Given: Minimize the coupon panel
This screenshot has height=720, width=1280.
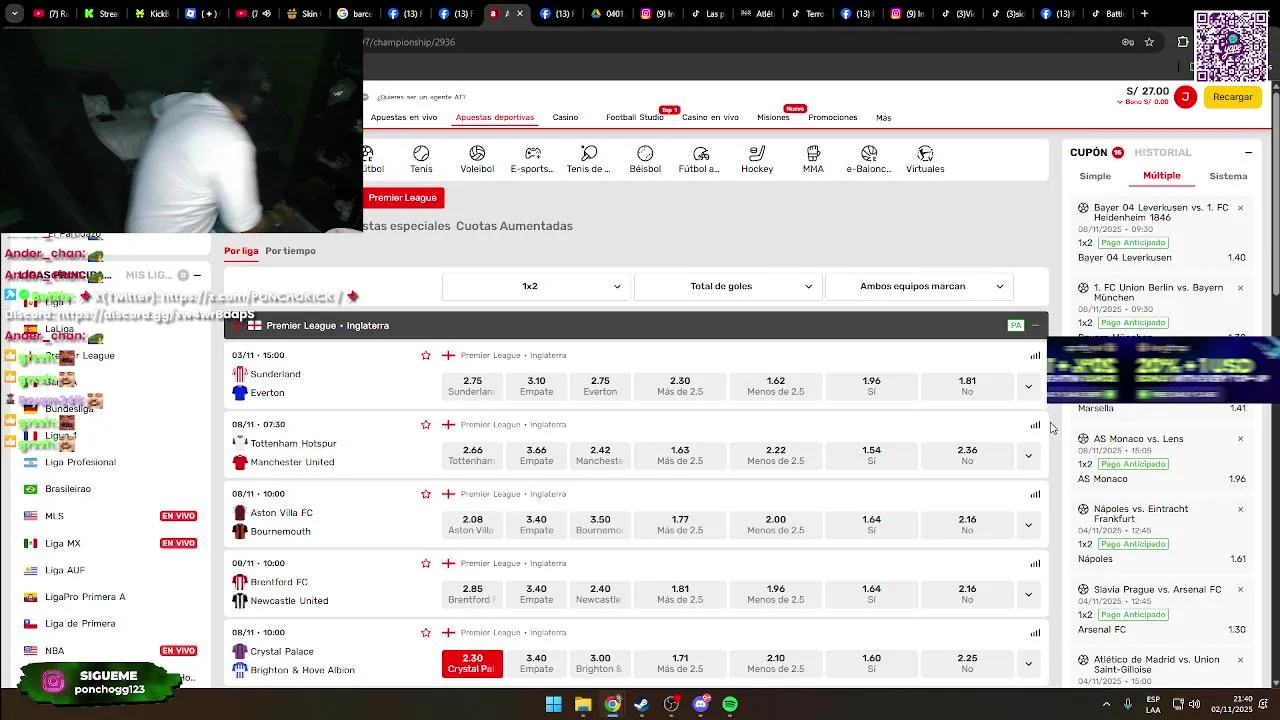Looking at the screenshot, I should pyautogui.click(x=1248, y=153).
